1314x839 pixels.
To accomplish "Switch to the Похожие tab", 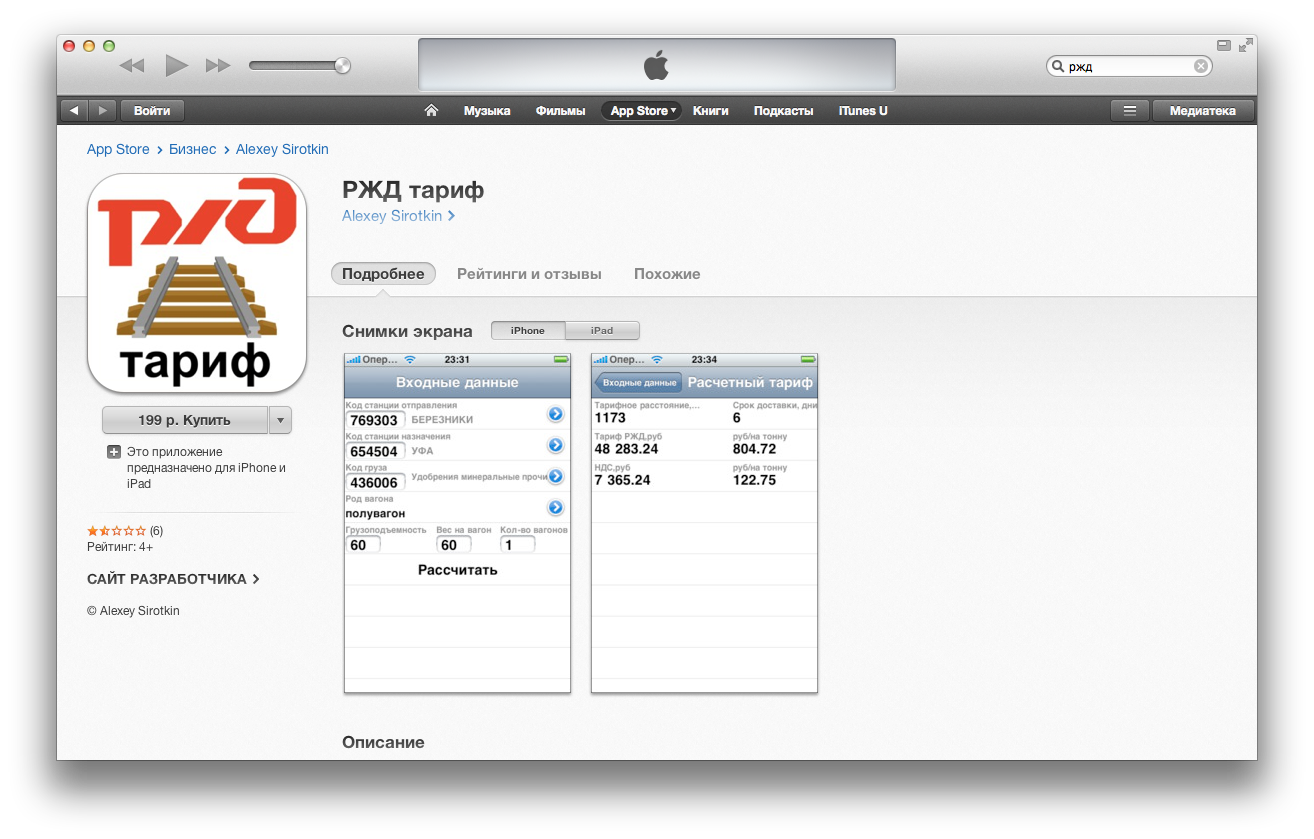I will 667,274.
